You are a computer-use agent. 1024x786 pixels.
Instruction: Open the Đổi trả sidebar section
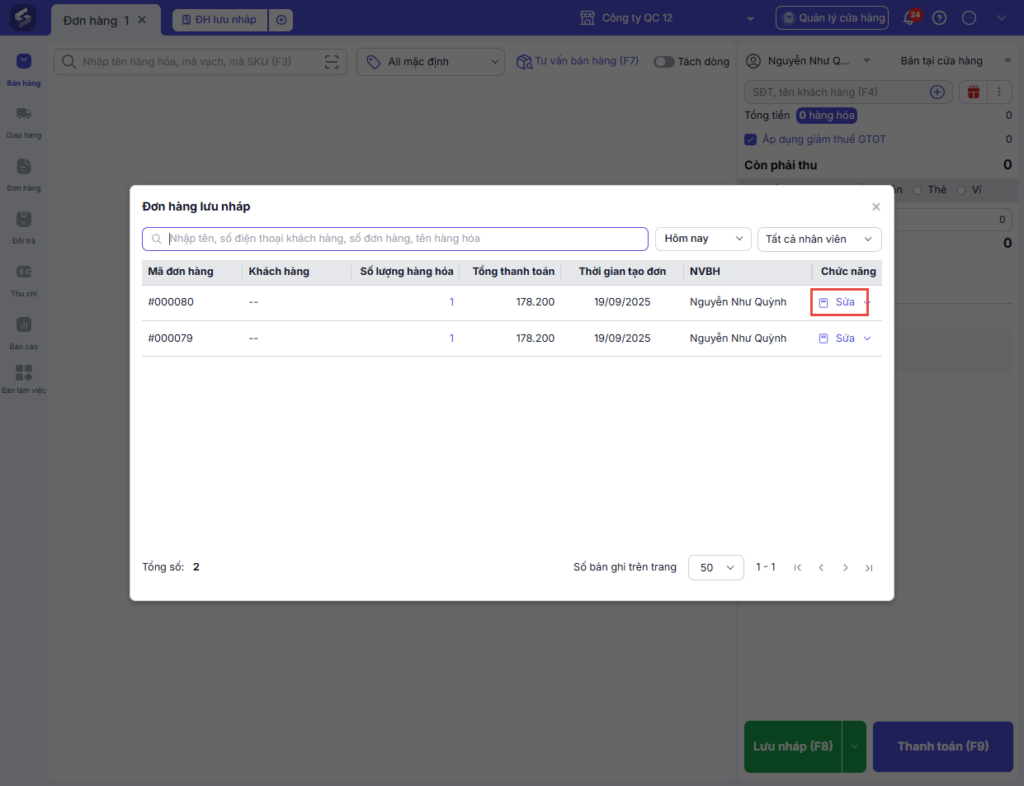point(24,228)
